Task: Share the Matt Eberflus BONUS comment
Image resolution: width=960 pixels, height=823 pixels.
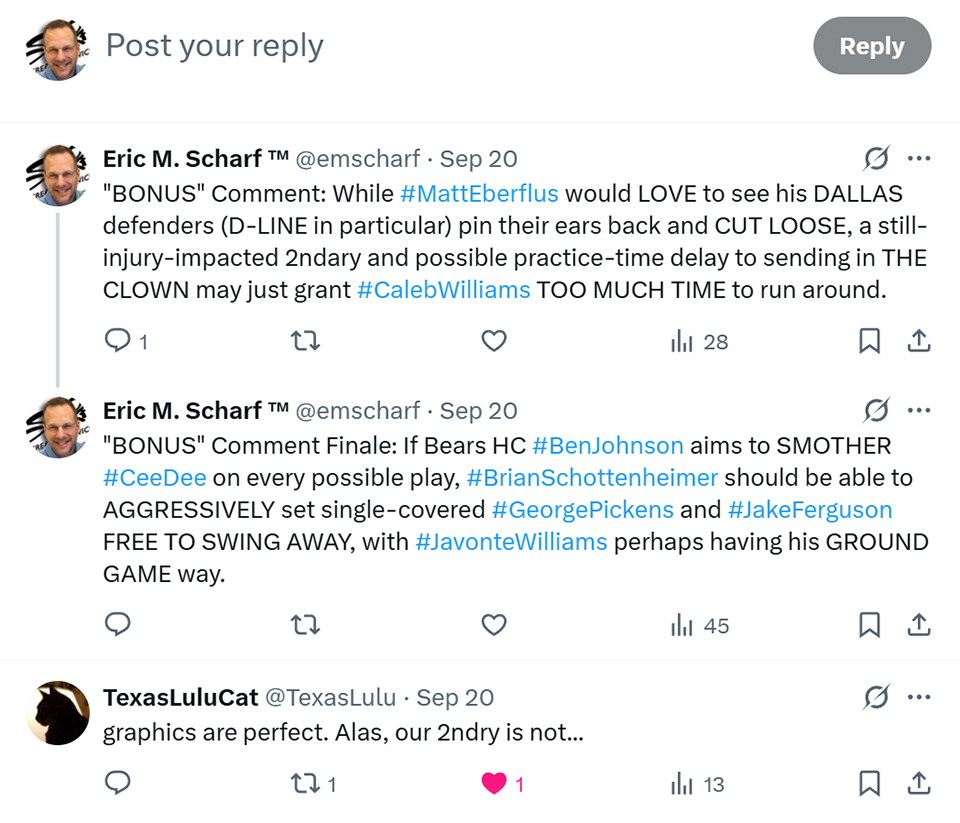Action: click(918, 342)
